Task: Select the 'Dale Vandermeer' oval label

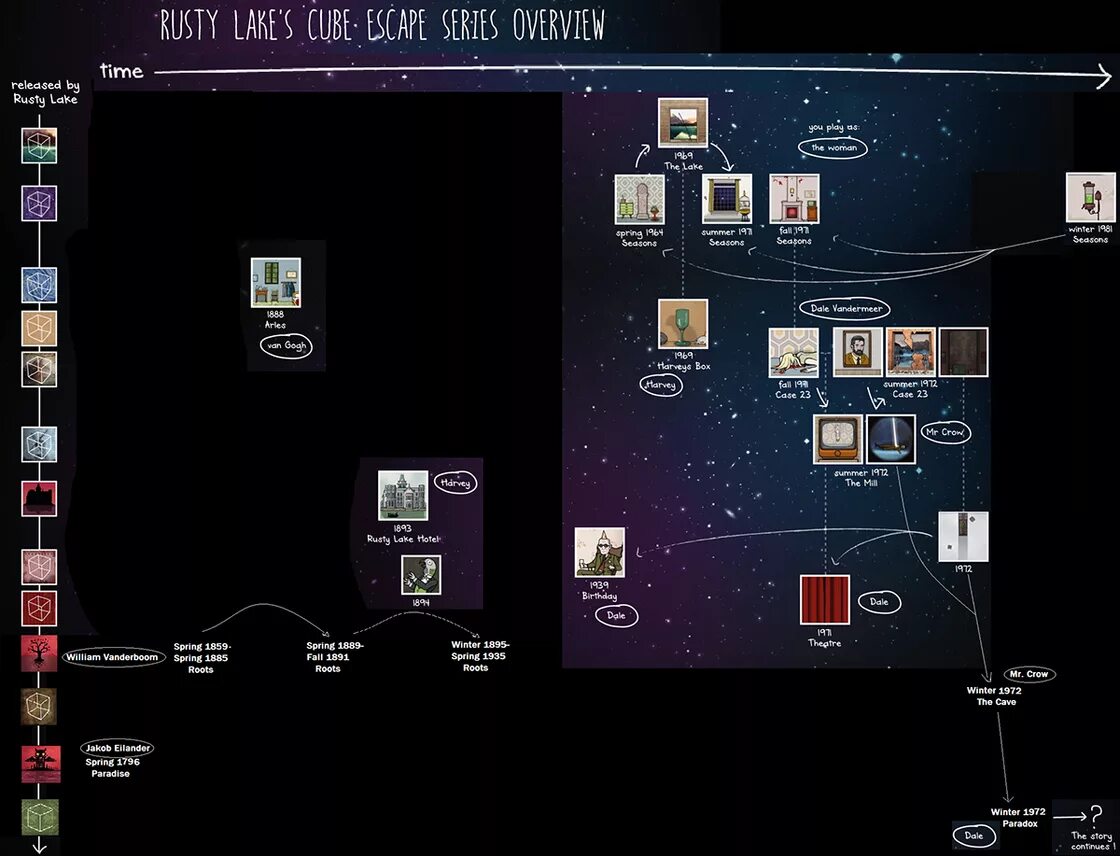Action: (846, 309)
